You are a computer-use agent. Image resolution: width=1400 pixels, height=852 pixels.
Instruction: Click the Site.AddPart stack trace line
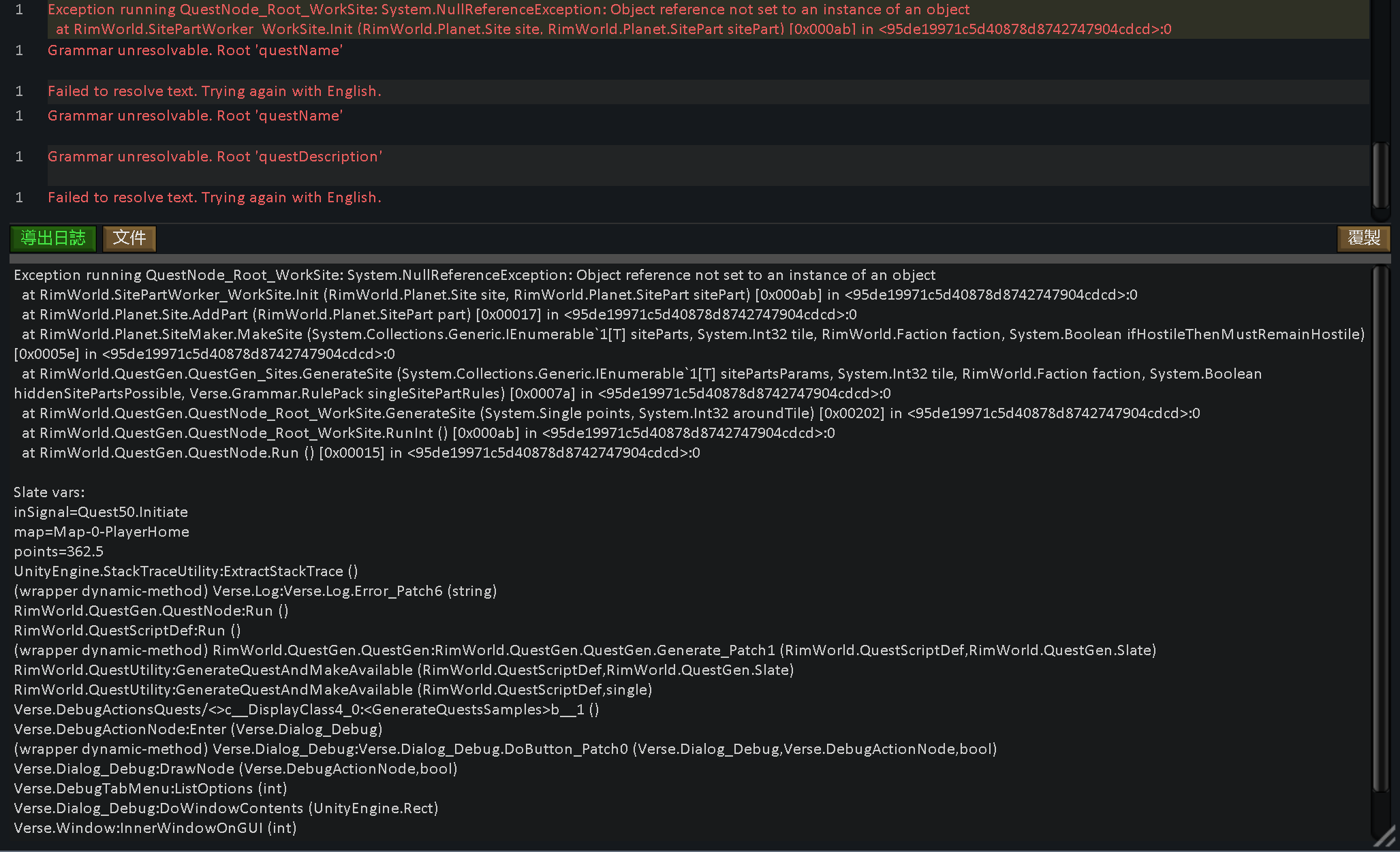click(x=439, y=315)
